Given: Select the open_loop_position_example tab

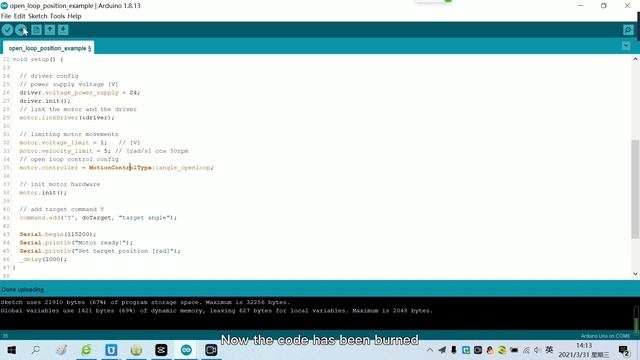Looking at the screenshot, I should 49,48.
